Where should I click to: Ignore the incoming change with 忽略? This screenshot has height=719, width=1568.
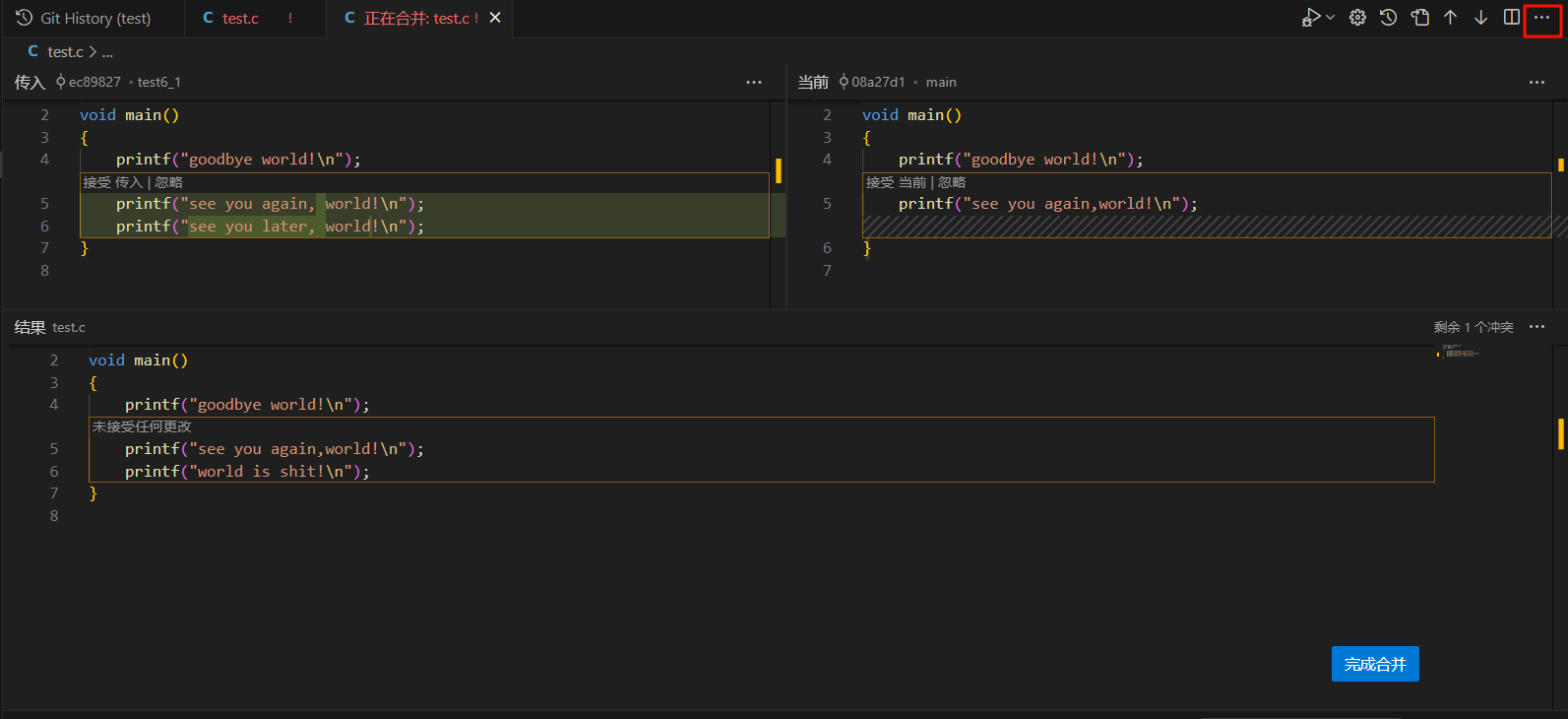pyautogui.click(x=168, y=182)
